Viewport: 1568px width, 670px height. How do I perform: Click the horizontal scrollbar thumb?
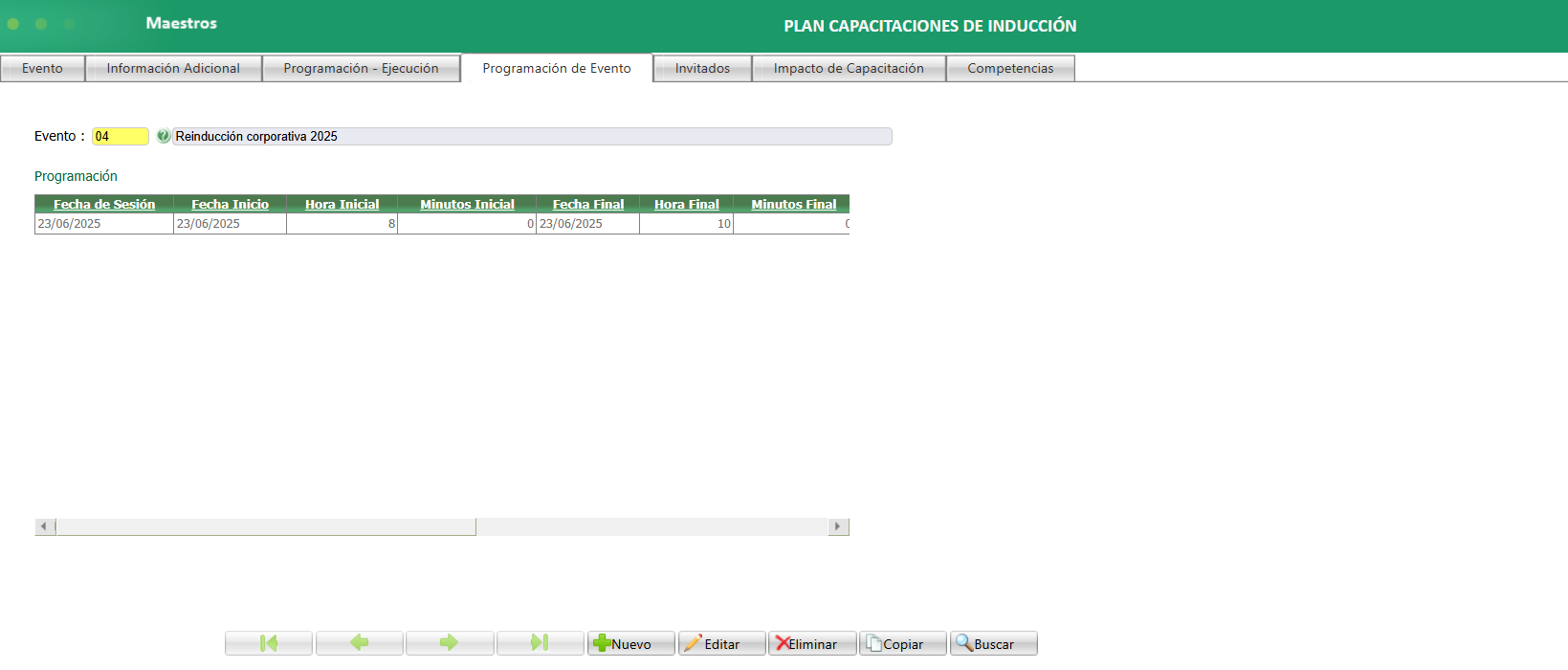coord(265,526)
